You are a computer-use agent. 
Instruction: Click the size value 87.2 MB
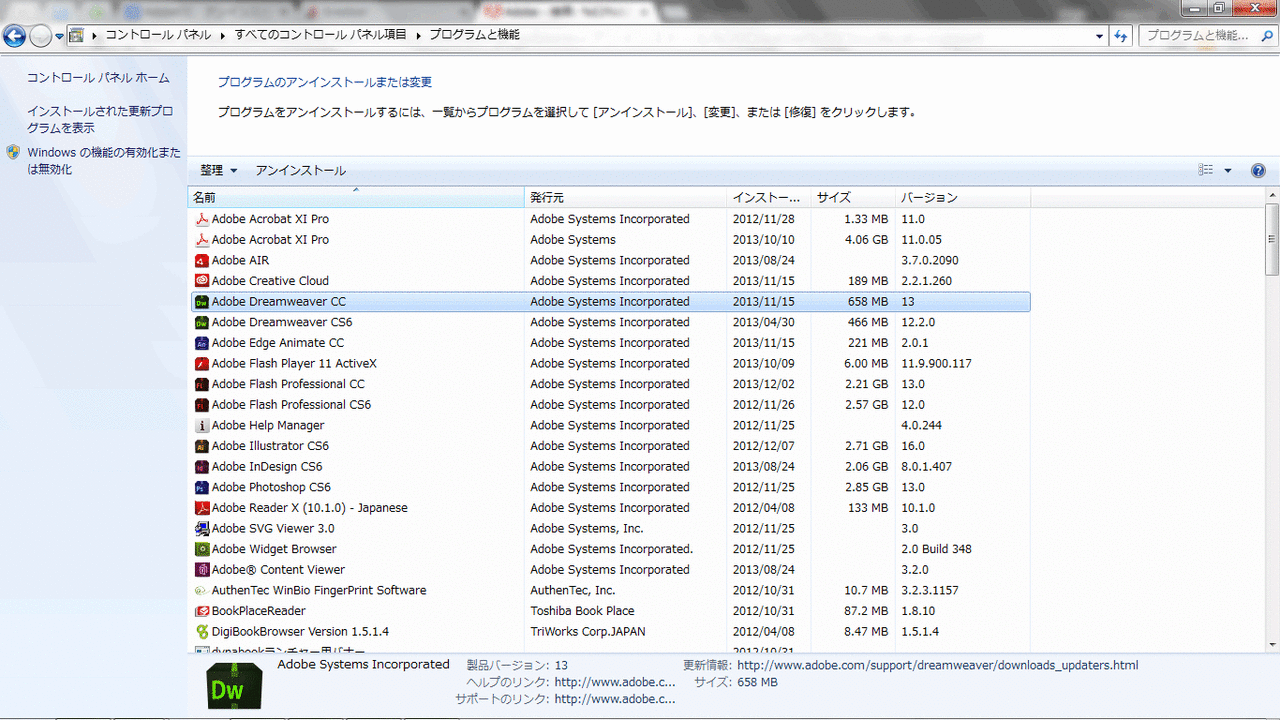(866, 611)
